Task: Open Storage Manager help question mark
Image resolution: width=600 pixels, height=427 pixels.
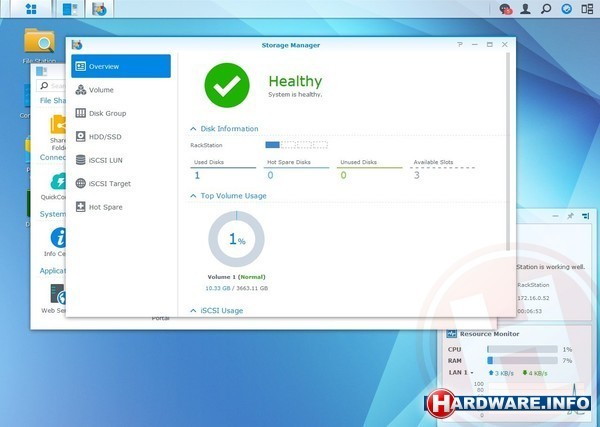Action: pos(460,45)
